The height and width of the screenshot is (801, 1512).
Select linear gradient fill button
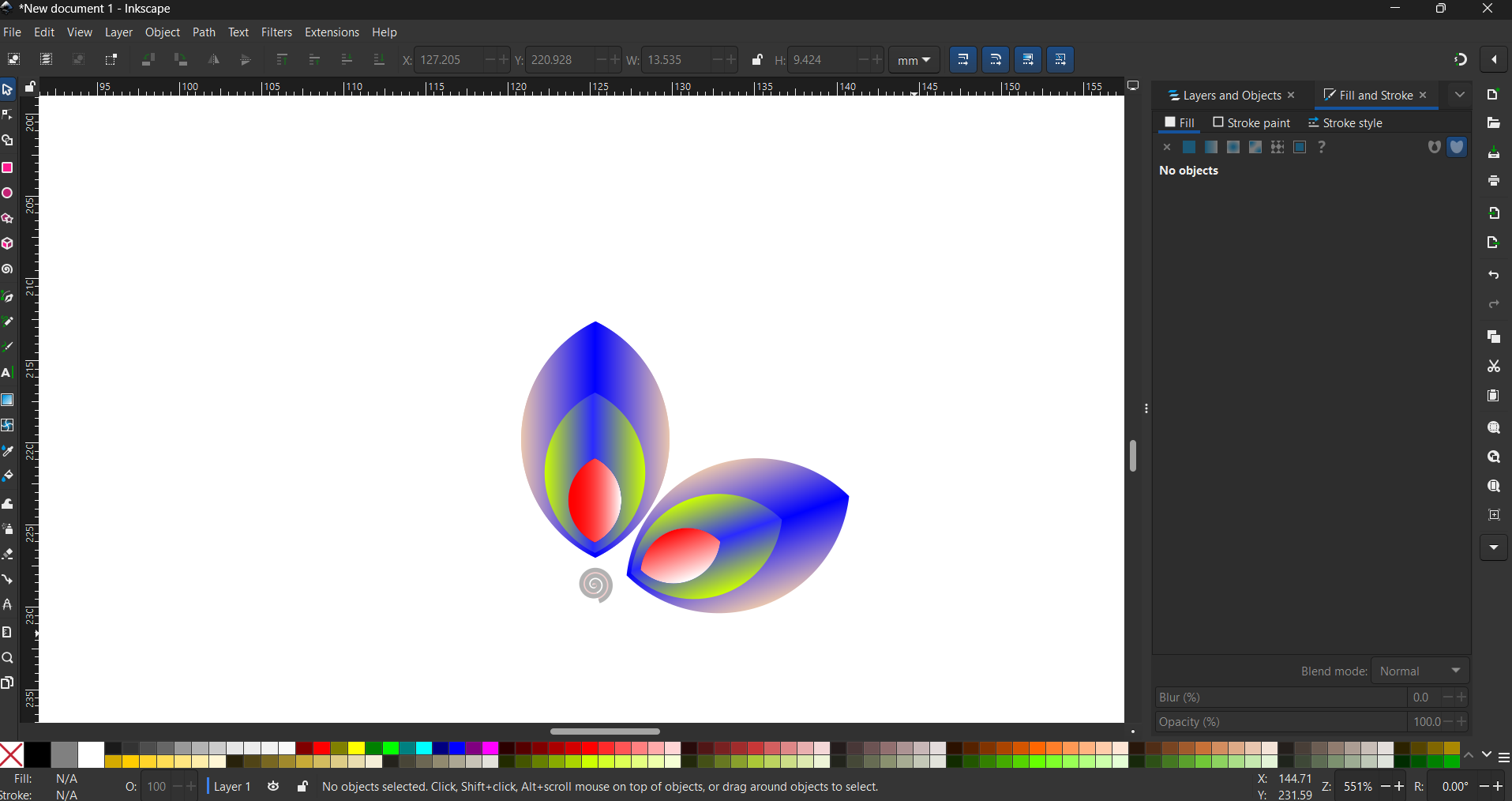tap(1211, 148)
